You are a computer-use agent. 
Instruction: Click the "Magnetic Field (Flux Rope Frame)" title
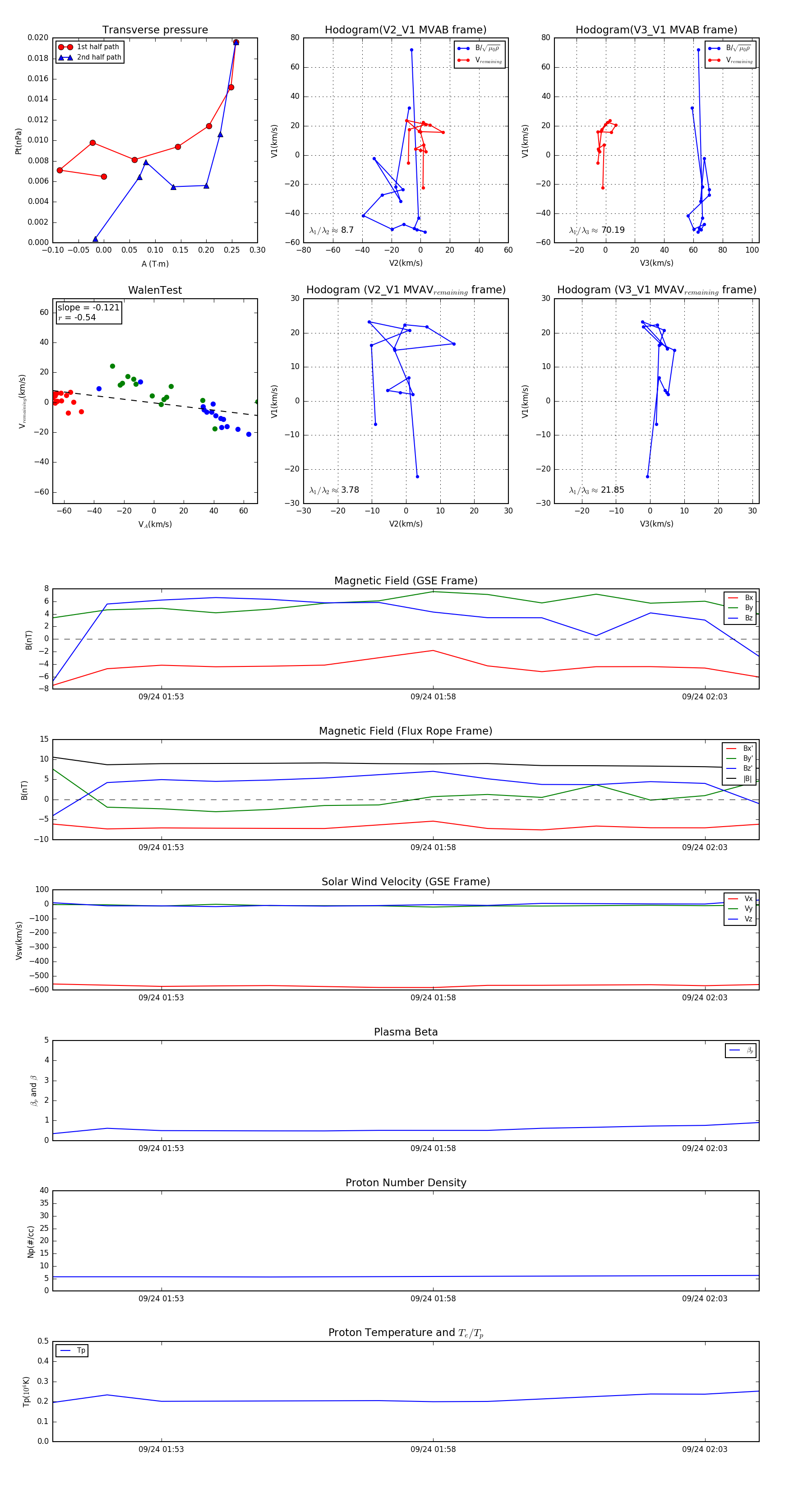[x=406, y=731]
